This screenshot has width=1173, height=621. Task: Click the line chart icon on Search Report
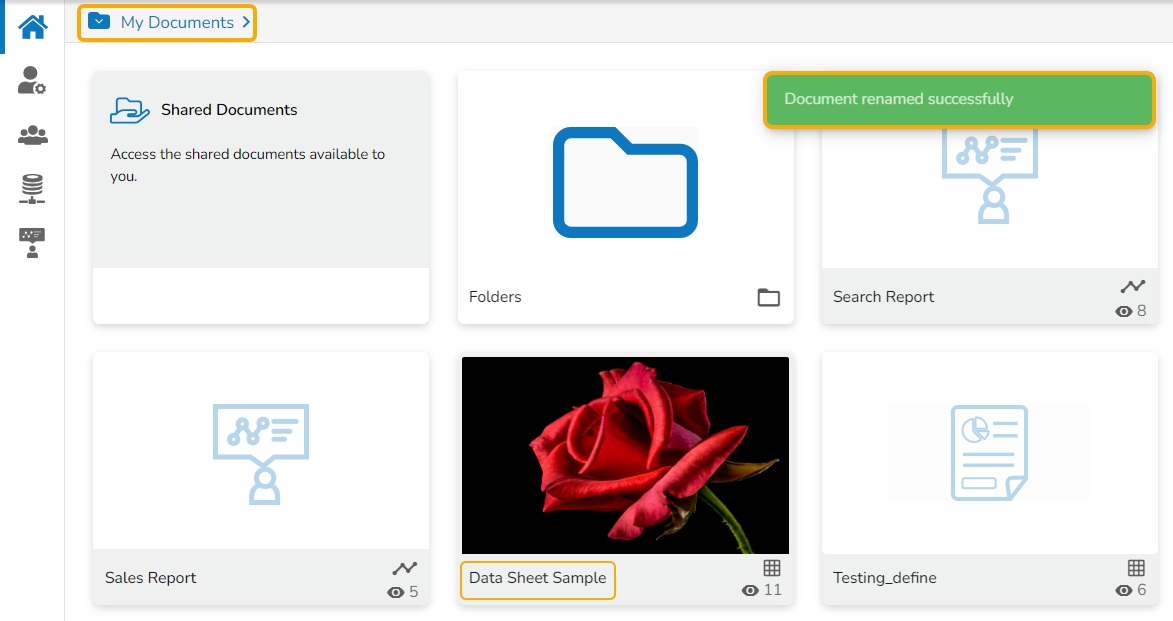pyautogui.click(x=1132, y=287)
